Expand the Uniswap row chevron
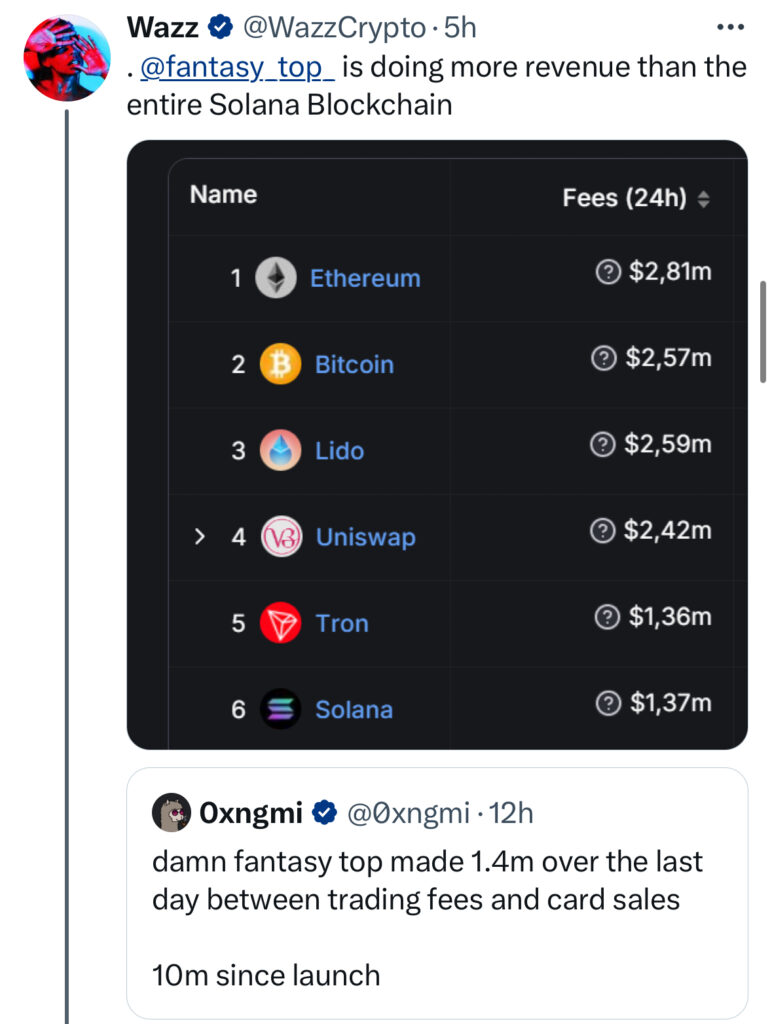 click(x=200, y=537)
